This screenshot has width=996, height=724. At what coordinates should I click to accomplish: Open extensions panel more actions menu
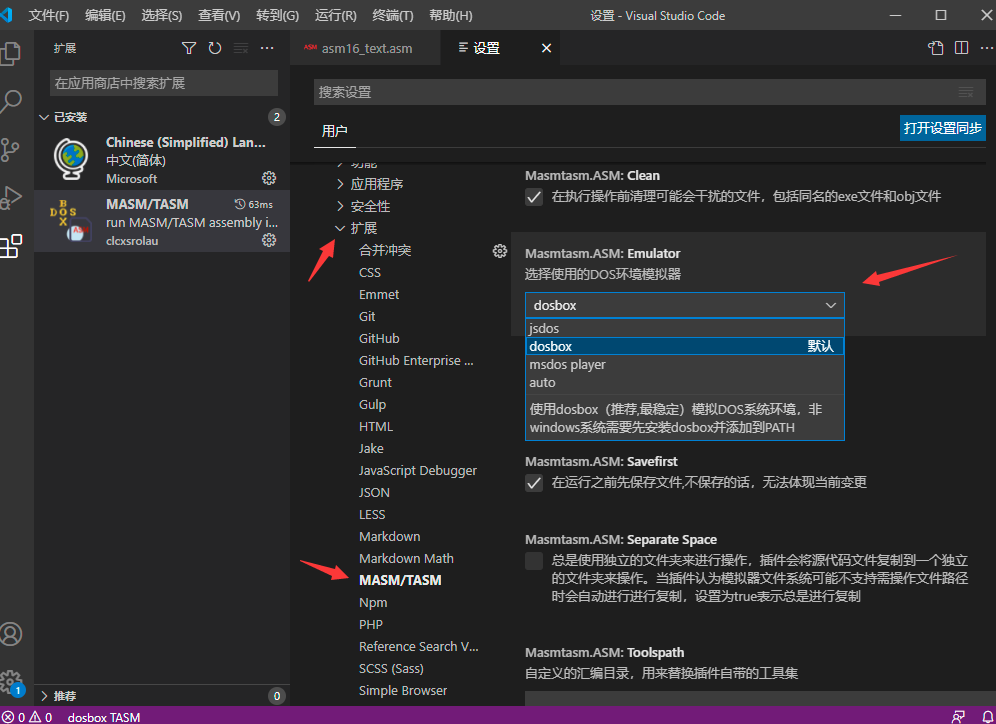pos(267,48)
